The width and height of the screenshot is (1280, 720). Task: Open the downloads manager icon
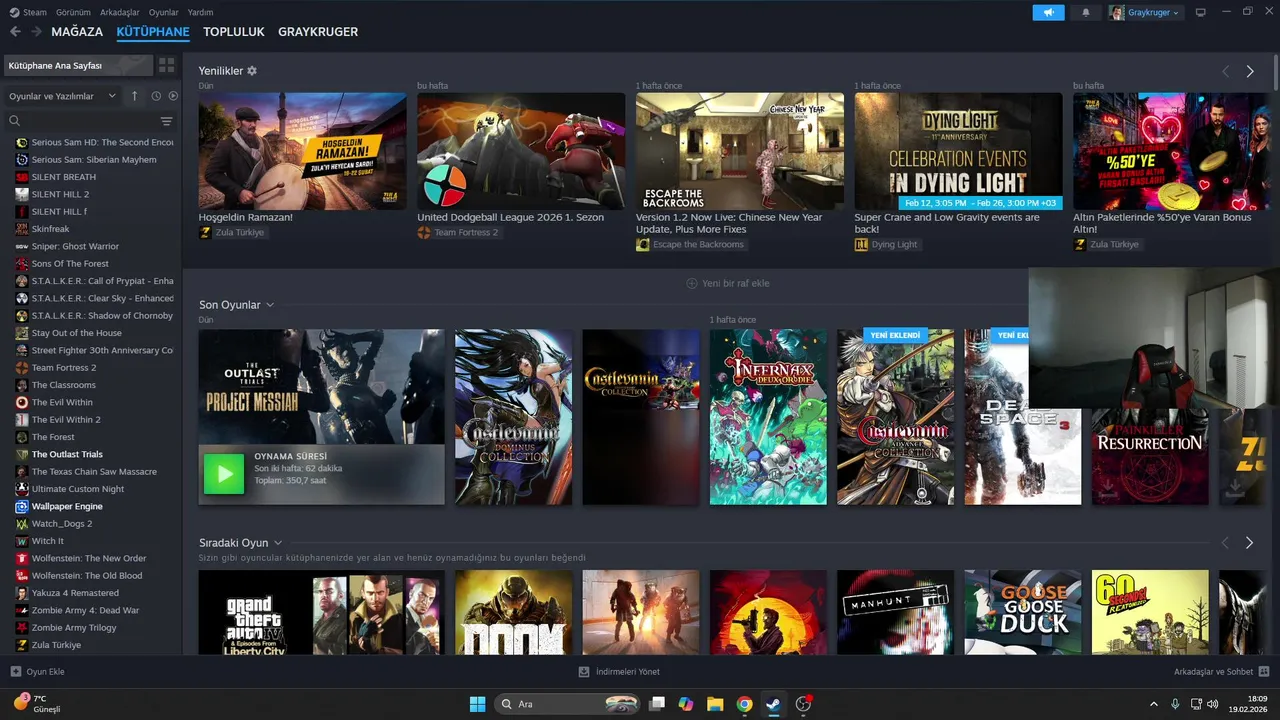584,672
